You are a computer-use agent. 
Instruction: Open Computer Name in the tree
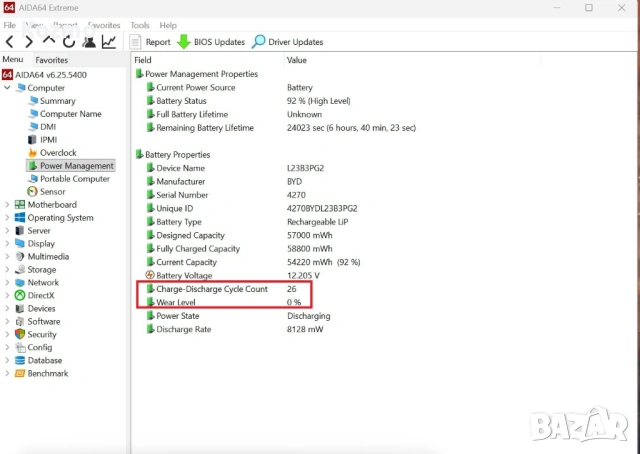[x=65, y=114]
